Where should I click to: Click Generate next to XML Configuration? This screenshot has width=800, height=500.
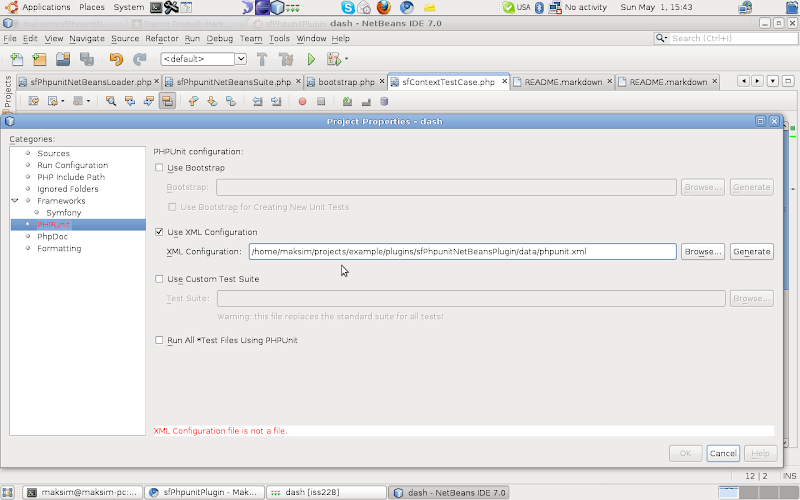coord(752,252)
